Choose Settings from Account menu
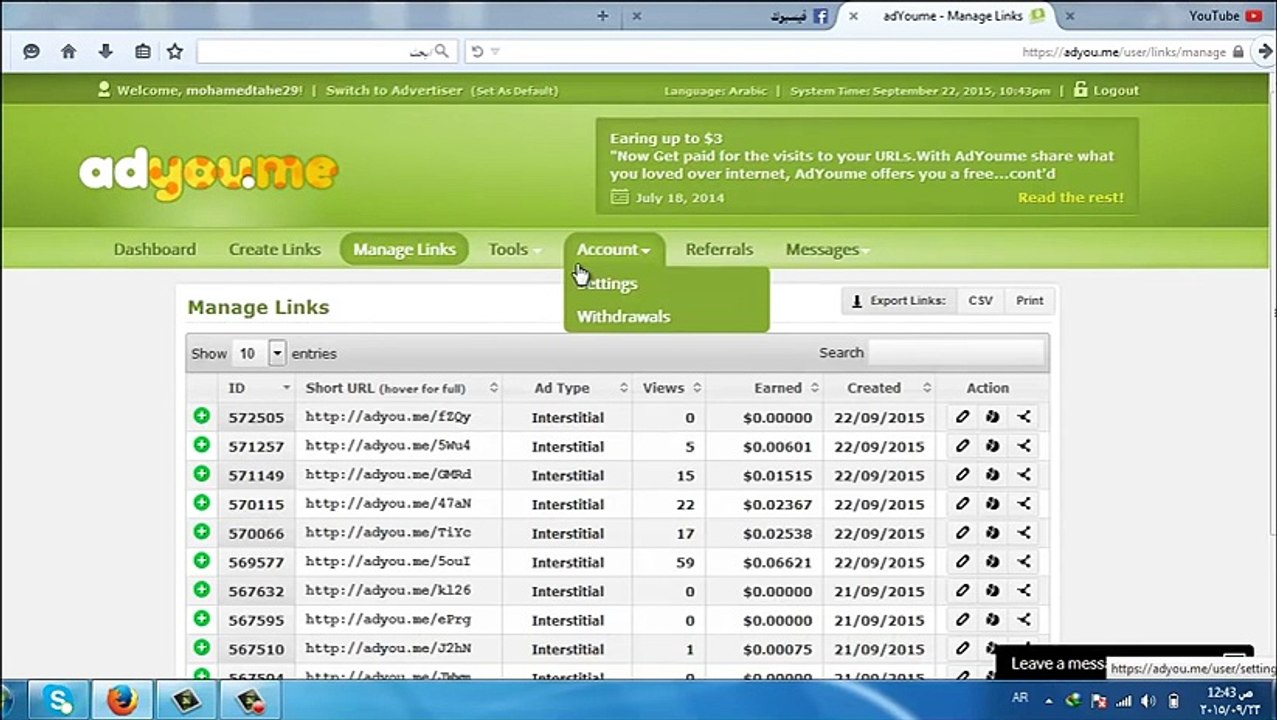1277x720 pixels. (607, 284)
